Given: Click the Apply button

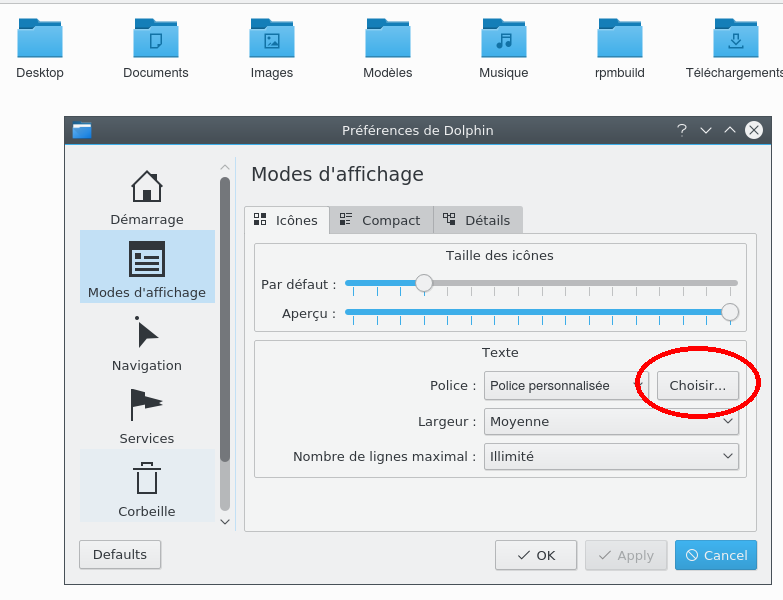Looking at the screenshot, I should coord(626,555).
